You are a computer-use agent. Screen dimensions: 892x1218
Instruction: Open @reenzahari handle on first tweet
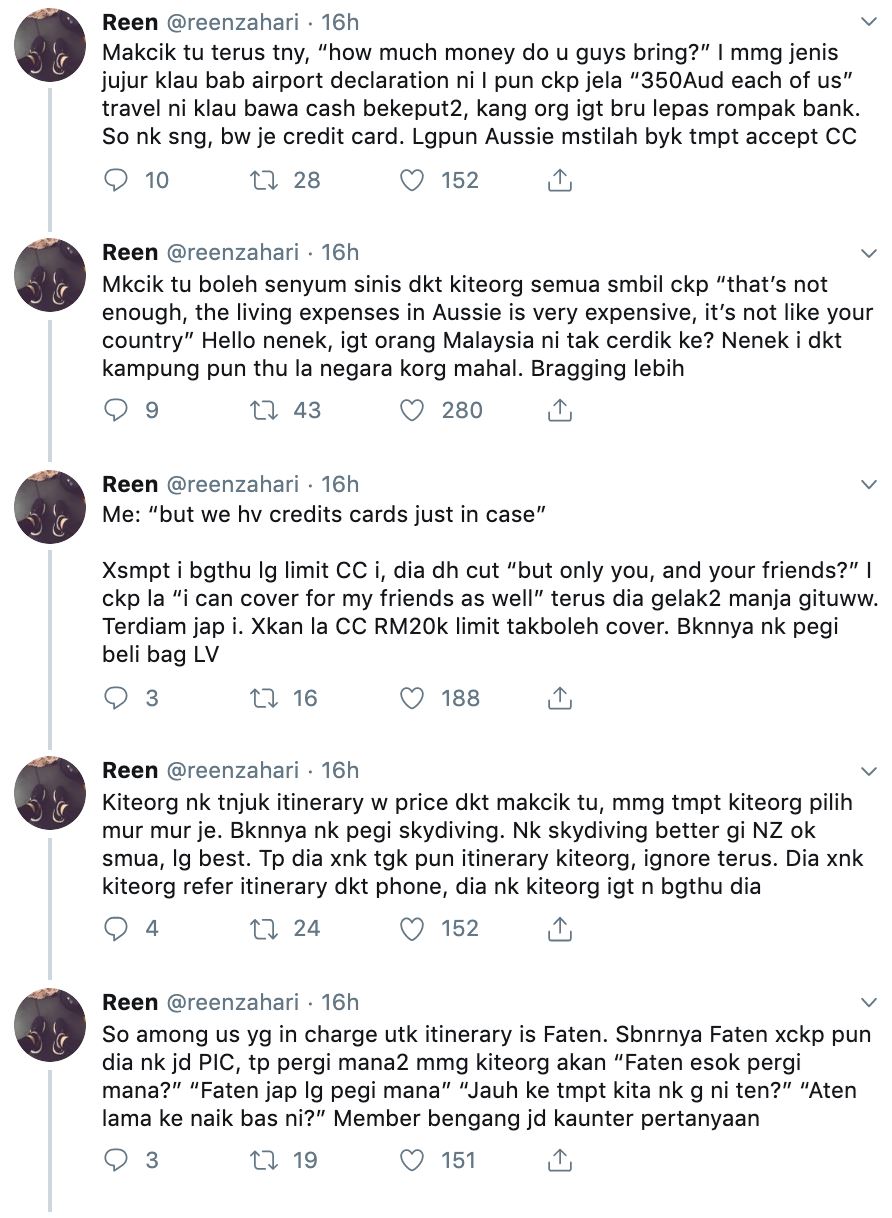(x=231, y=21)
